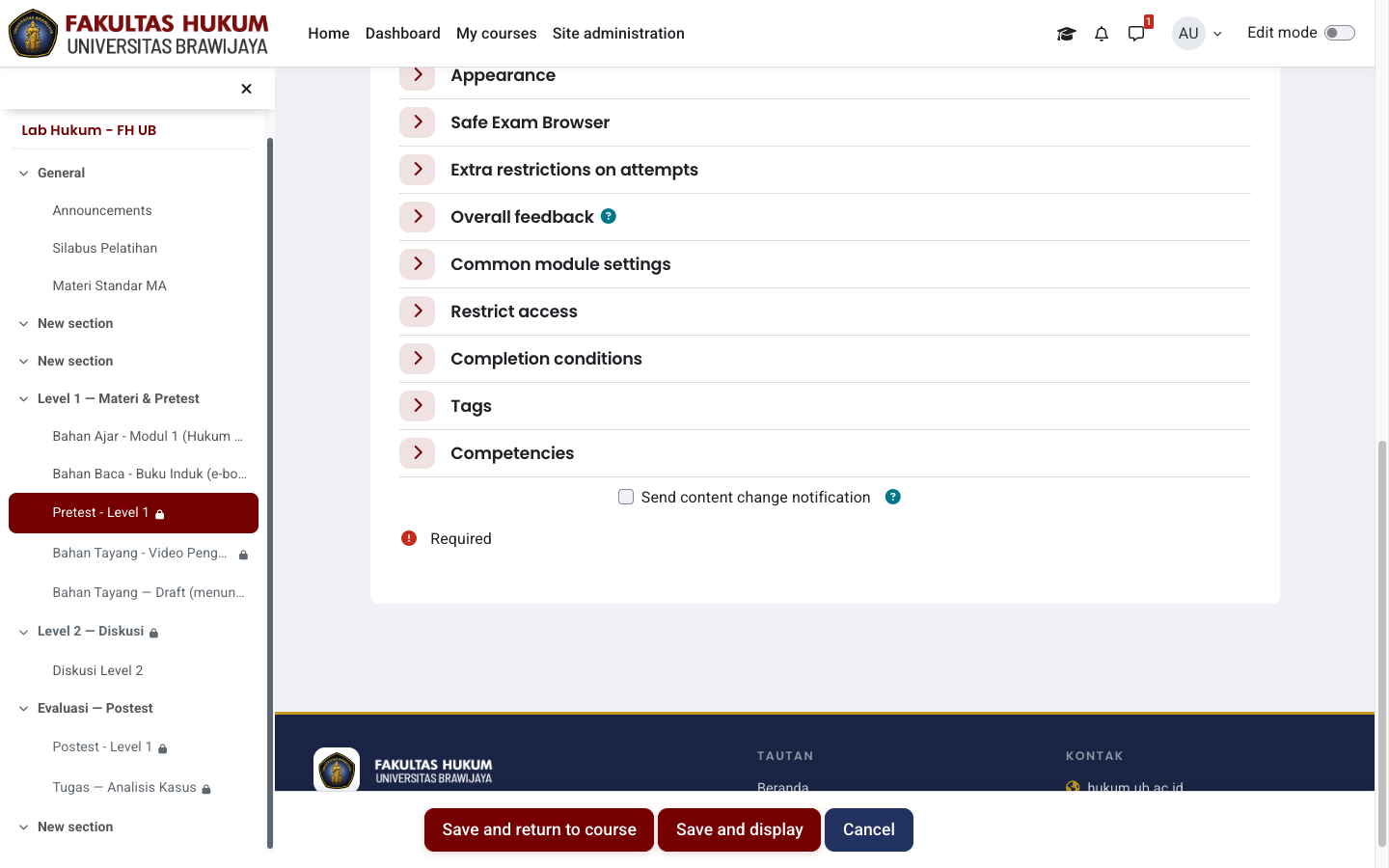Open Silabus Pelatihan item
This screenshot has height=868, width=1389.
tap(105, 248)
